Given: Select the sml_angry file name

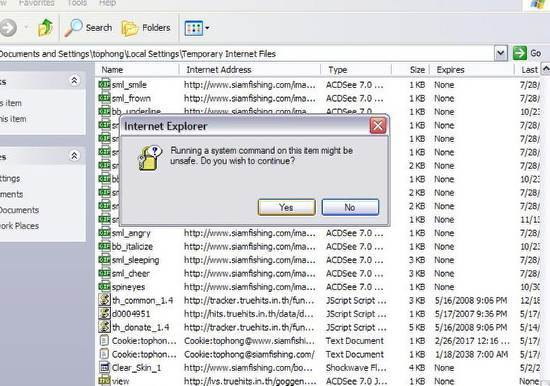Looking at the screenshot, I should [x=131, y=233].
